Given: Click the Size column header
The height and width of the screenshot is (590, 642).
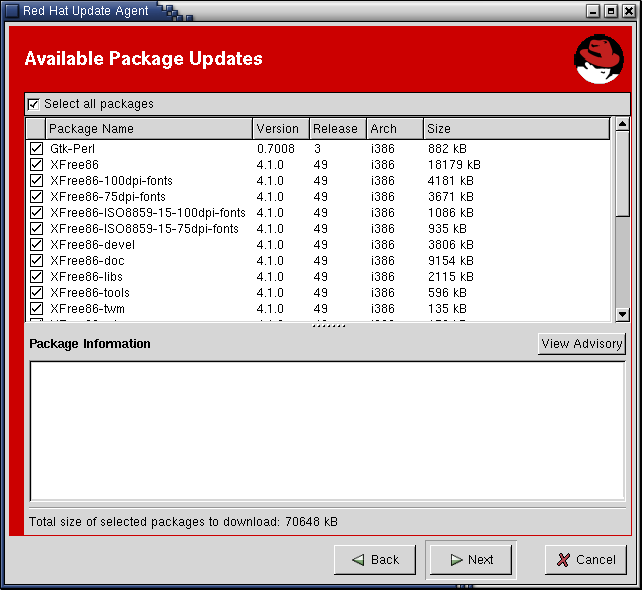Looking at the screenshot, I should pos(516,129).
